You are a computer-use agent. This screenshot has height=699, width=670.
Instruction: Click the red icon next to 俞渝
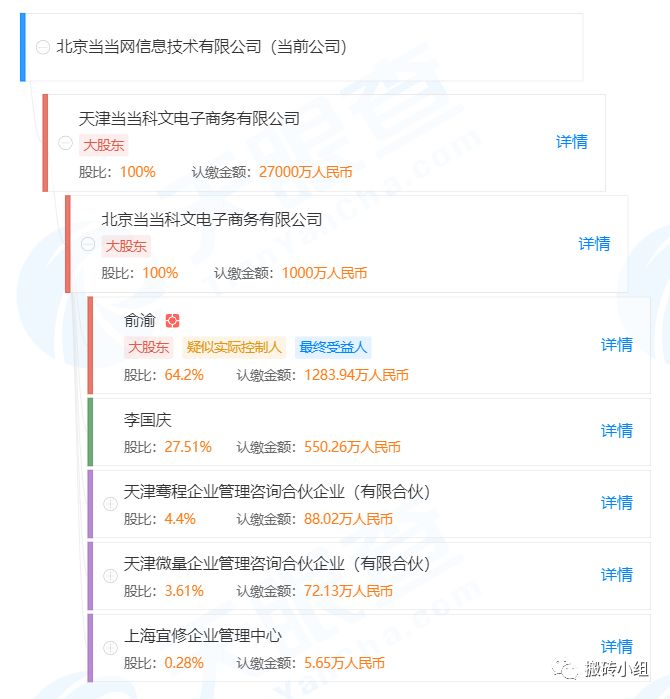point(173,321)
